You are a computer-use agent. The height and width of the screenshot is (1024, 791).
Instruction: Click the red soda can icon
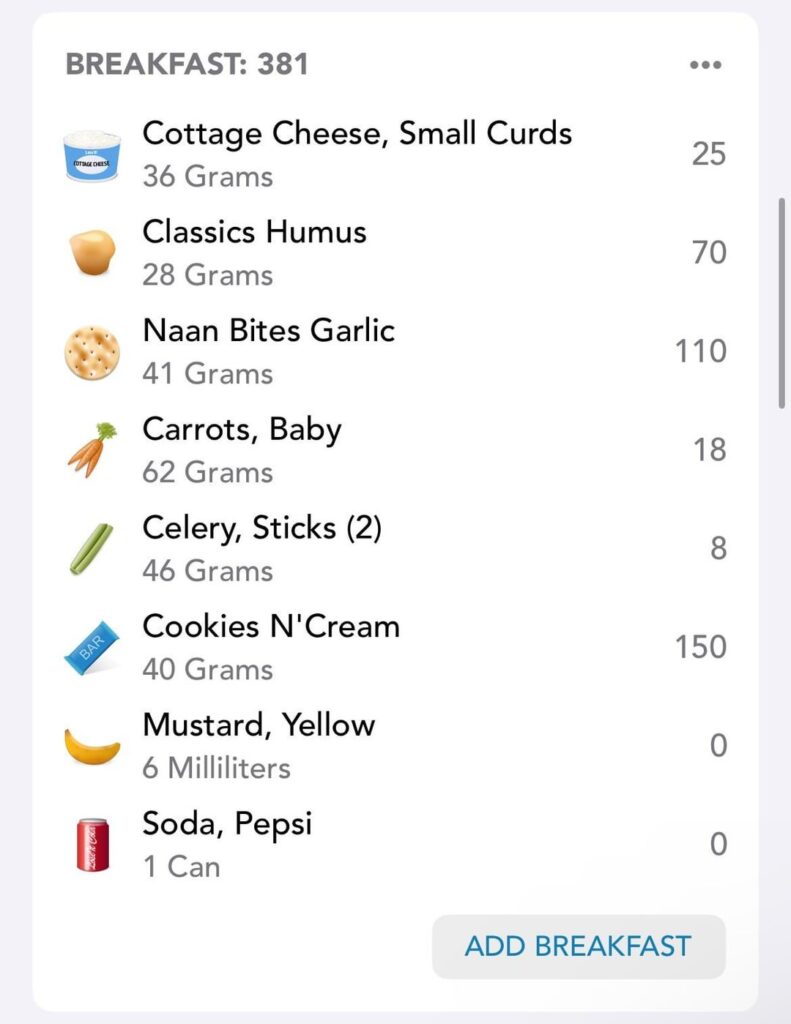point(92,844)
